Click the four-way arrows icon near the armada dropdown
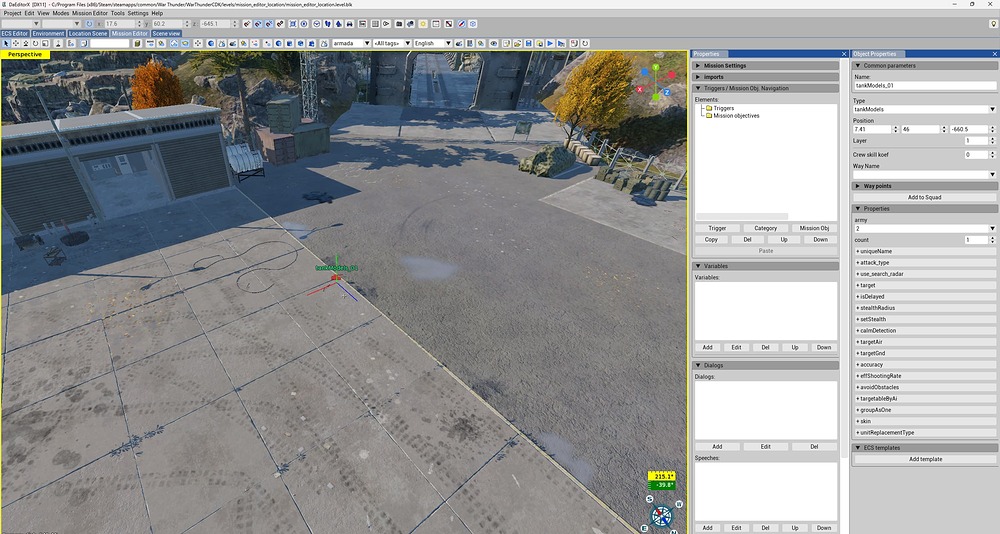Viewport: 1000px width, 534px height. click(x=198, y=43)
